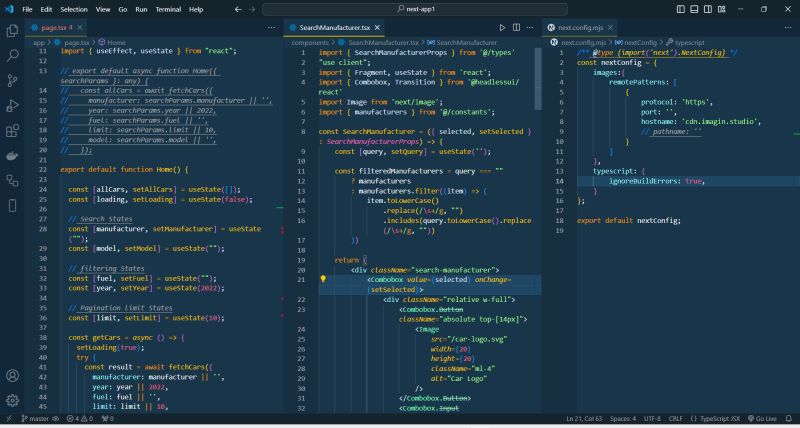Click the next-app1 command center search box
Image resolution: width=800 pixels, height=428 pixels.
click(x=415, y=9)
